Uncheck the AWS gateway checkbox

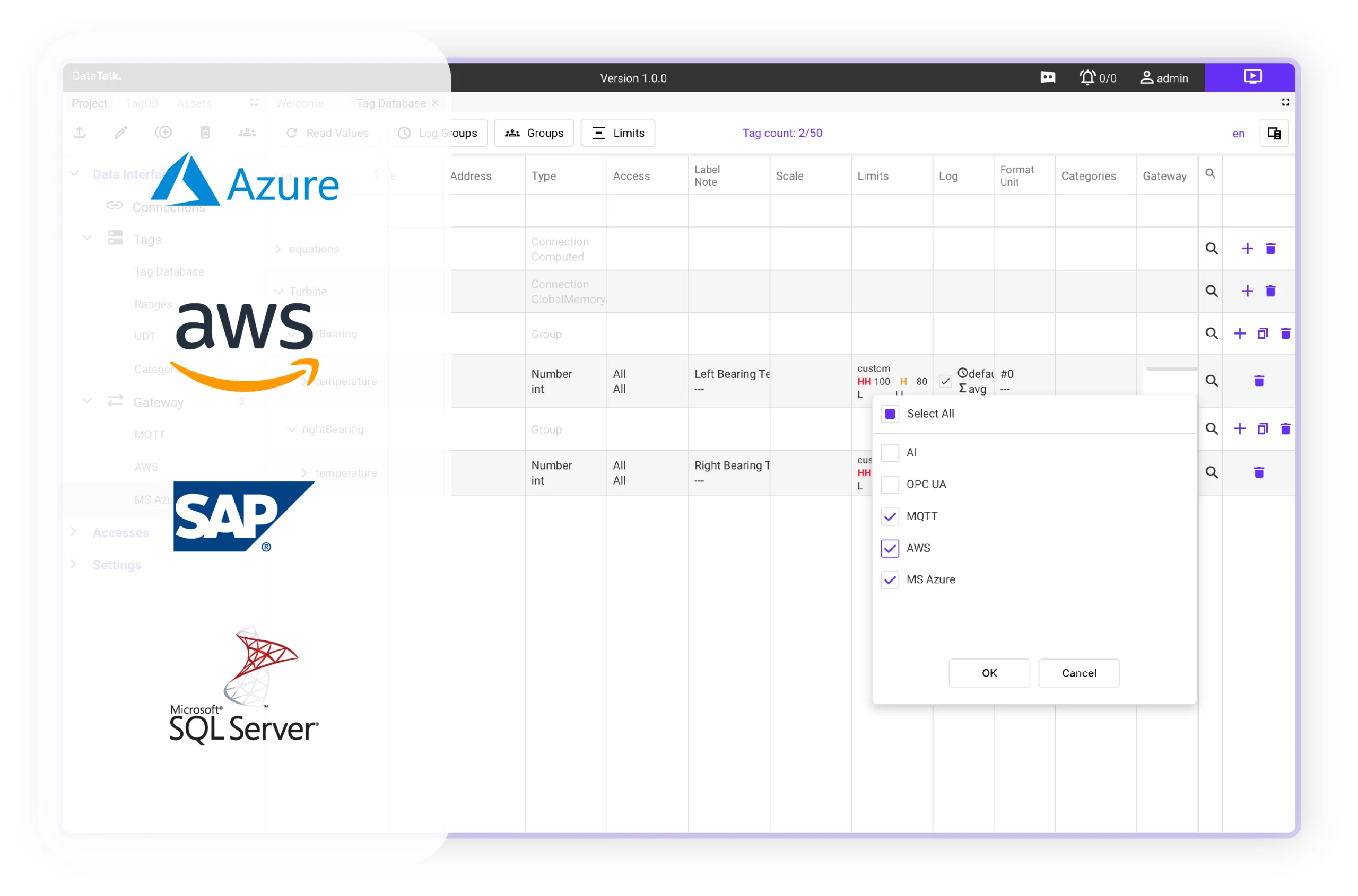[x=890, y=548]
